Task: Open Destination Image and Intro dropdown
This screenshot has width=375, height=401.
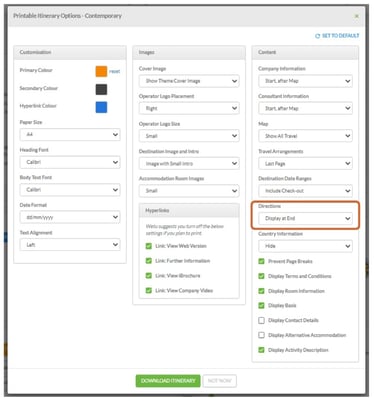Action: (x=189, y=164)
